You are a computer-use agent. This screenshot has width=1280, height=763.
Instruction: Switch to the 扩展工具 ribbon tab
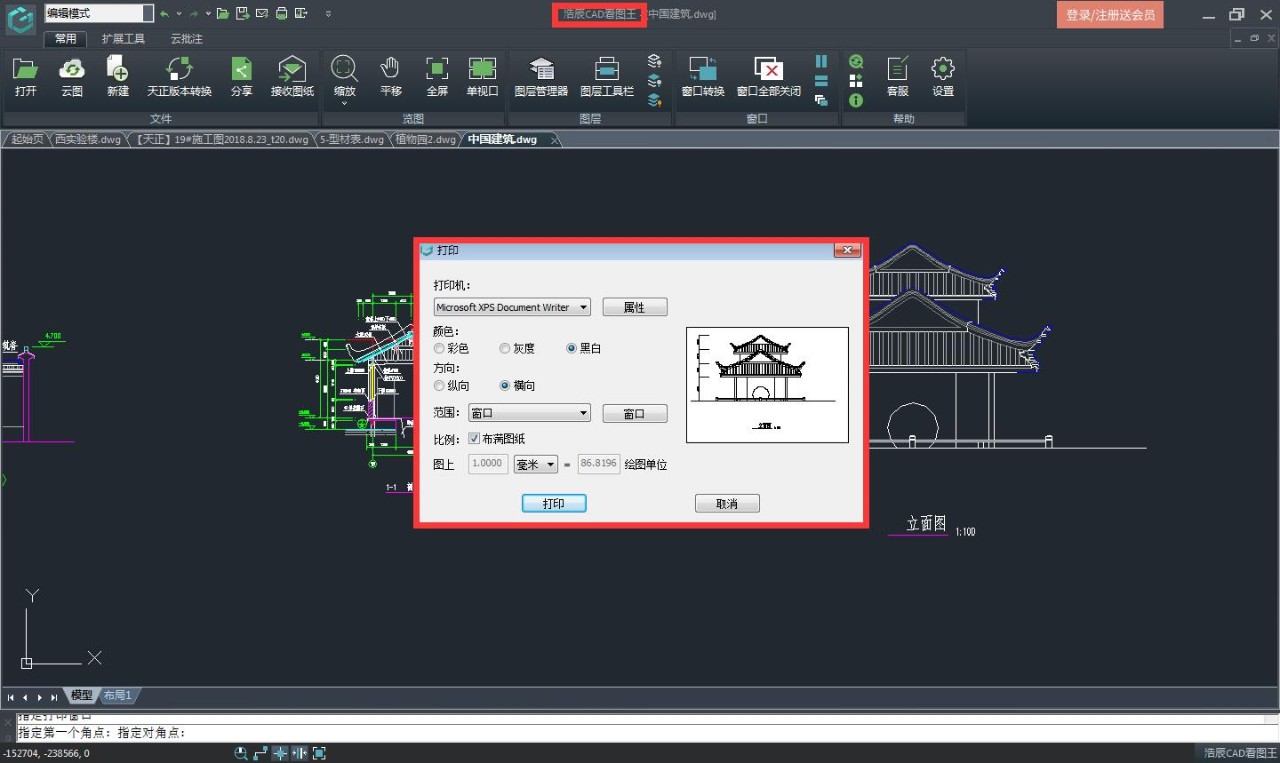pos(125,39)
